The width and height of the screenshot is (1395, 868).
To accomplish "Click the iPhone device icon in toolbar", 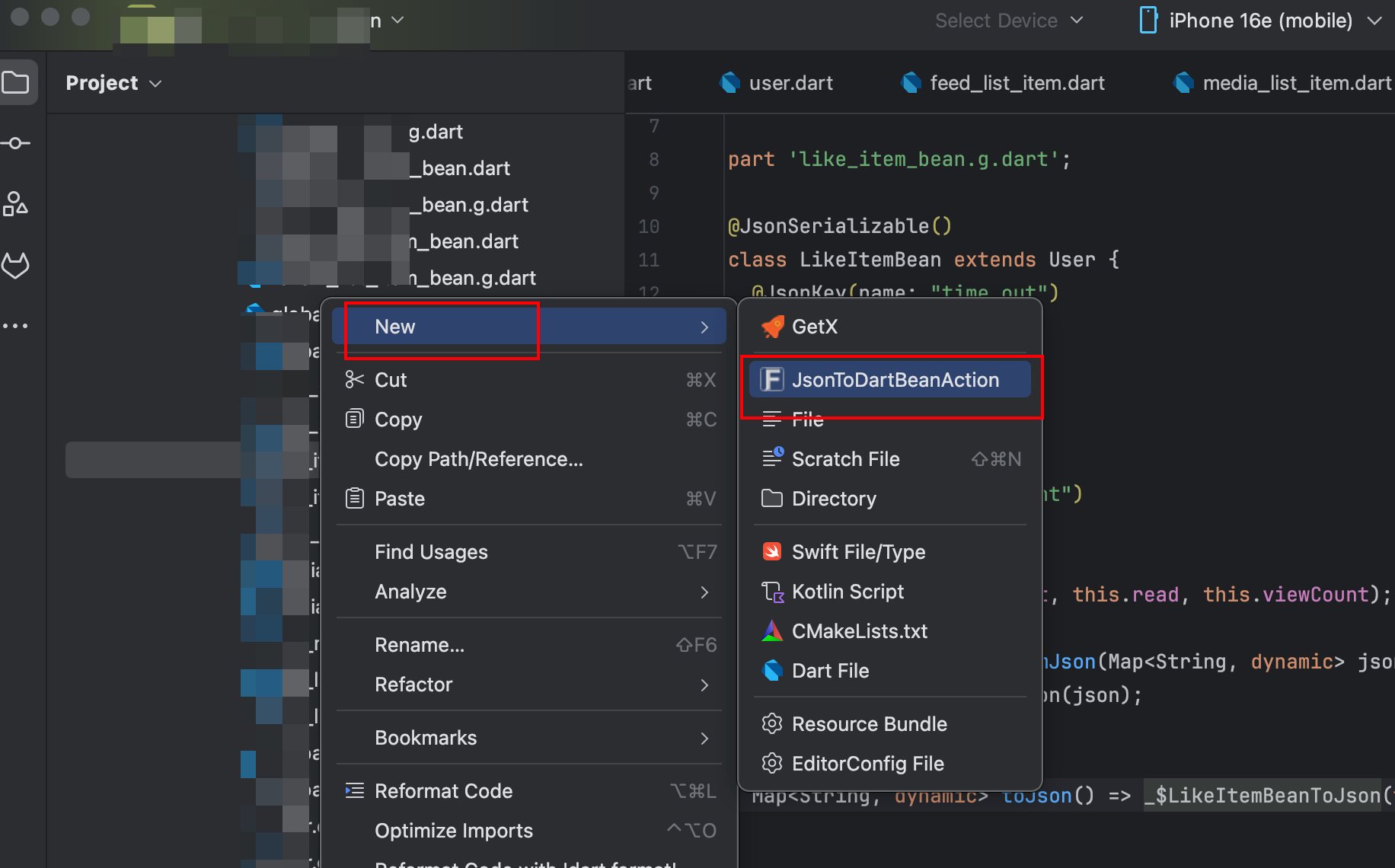I will click(1148, 21).
